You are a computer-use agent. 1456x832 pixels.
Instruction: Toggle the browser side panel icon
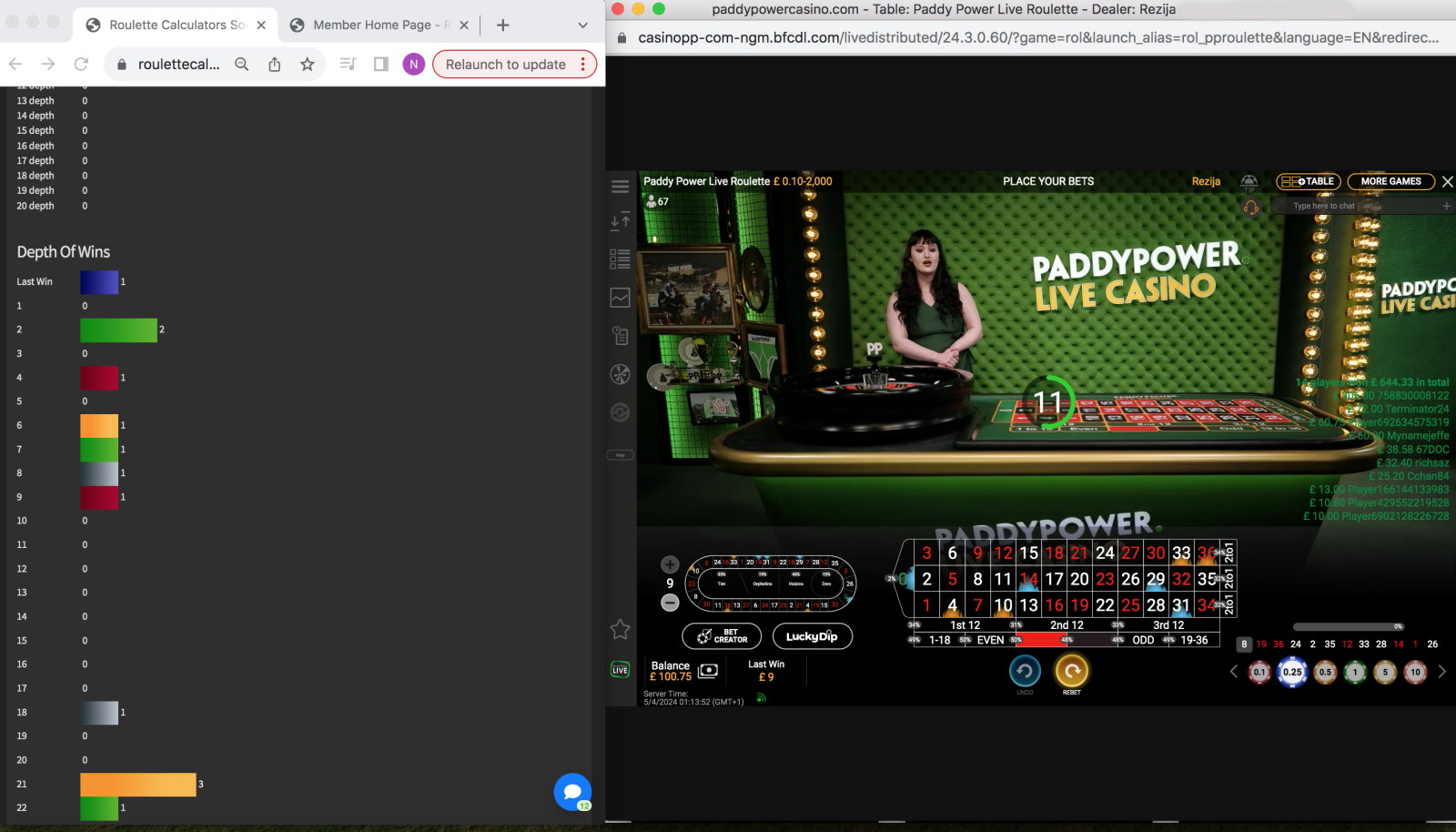[381, 64]
